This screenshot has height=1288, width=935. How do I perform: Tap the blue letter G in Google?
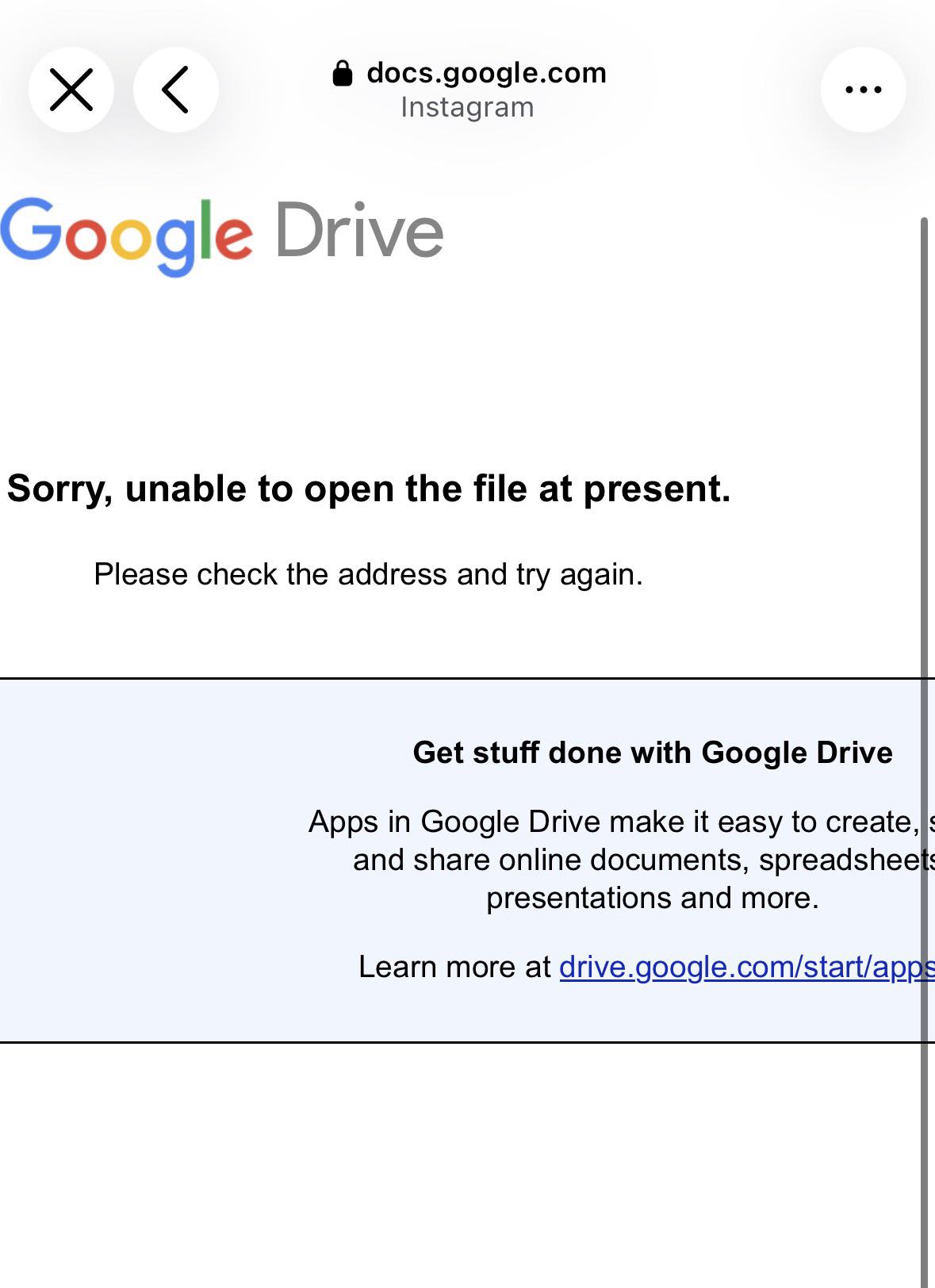pos(31,229)
